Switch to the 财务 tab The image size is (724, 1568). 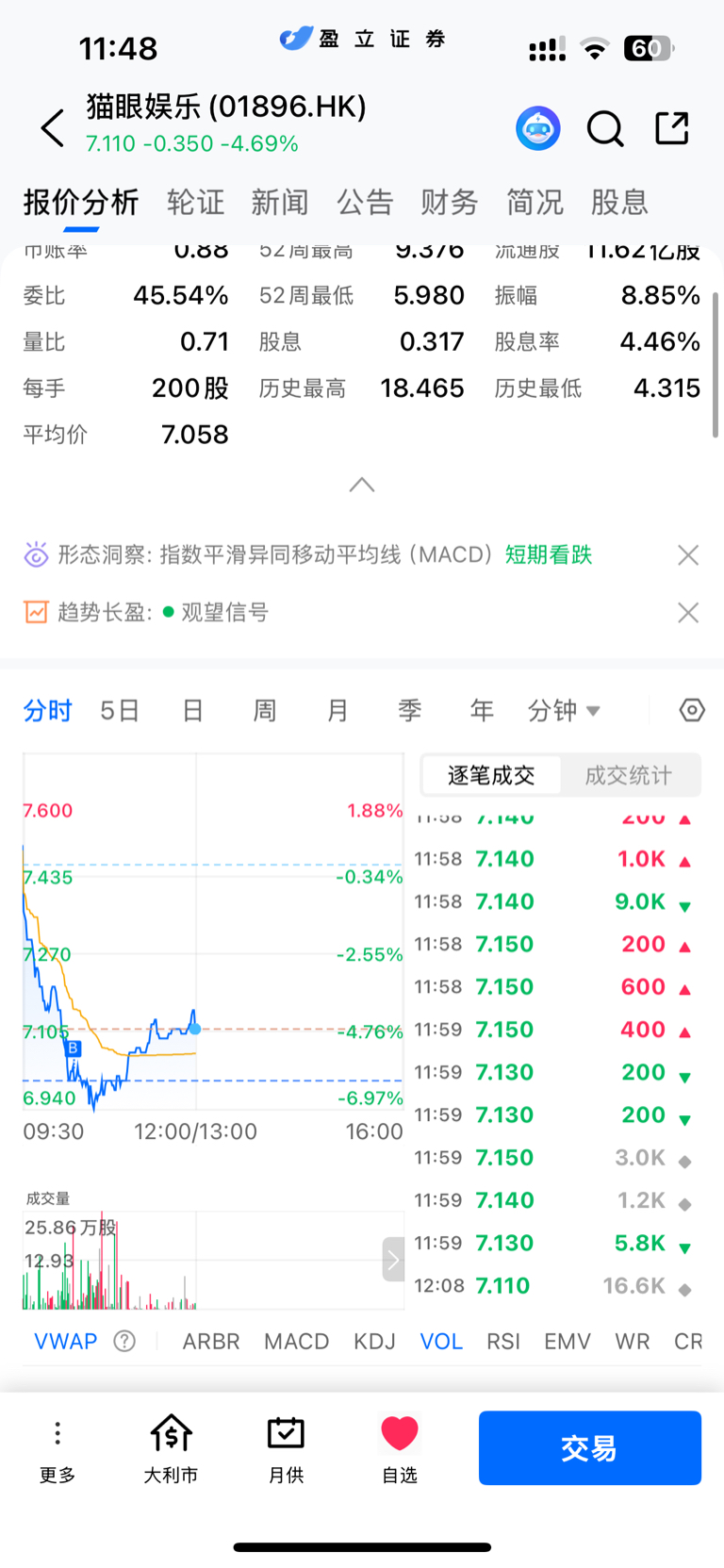[450, 202]
